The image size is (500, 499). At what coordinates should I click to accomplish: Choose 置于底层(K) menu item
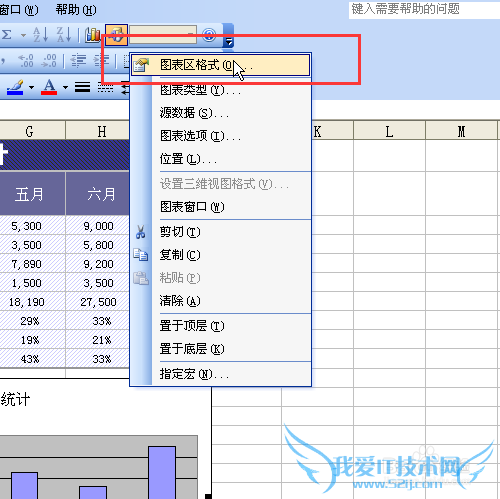[220, 349]
